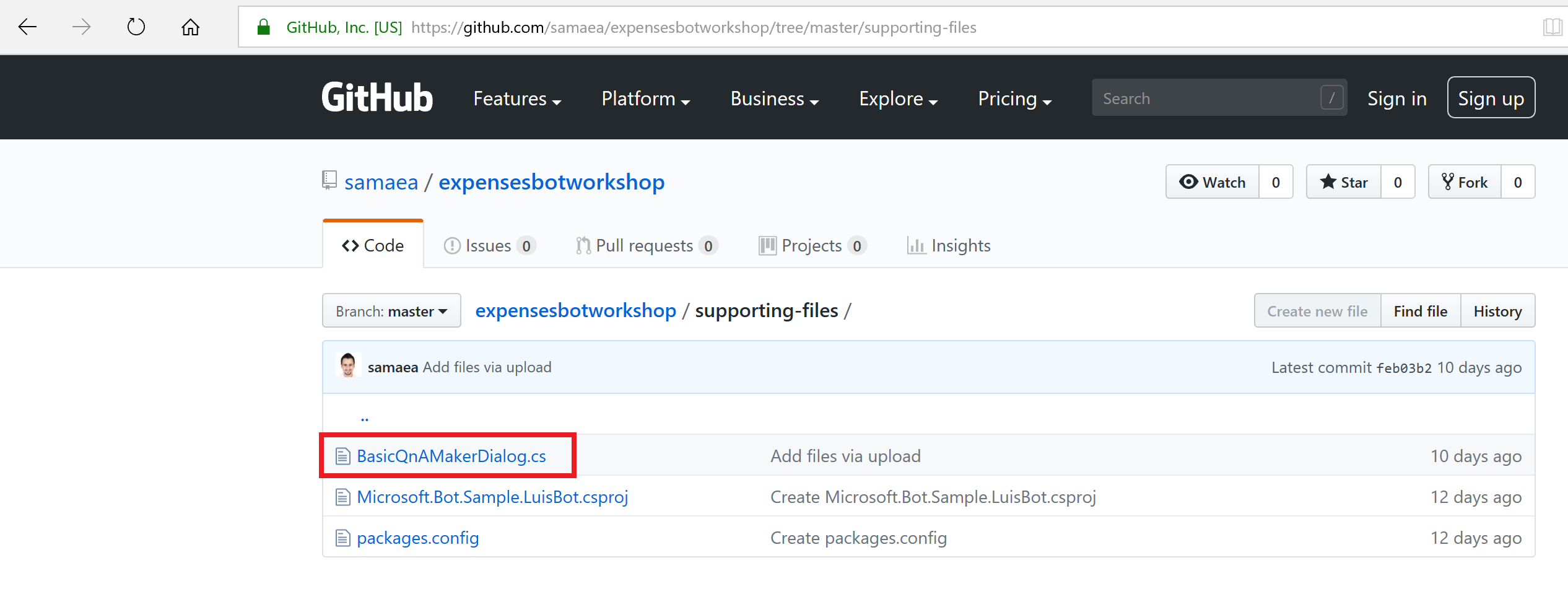Click 'Create packages.config' commit message
Viewport: 1568px width, 594px height.
[x=858, y=538]
